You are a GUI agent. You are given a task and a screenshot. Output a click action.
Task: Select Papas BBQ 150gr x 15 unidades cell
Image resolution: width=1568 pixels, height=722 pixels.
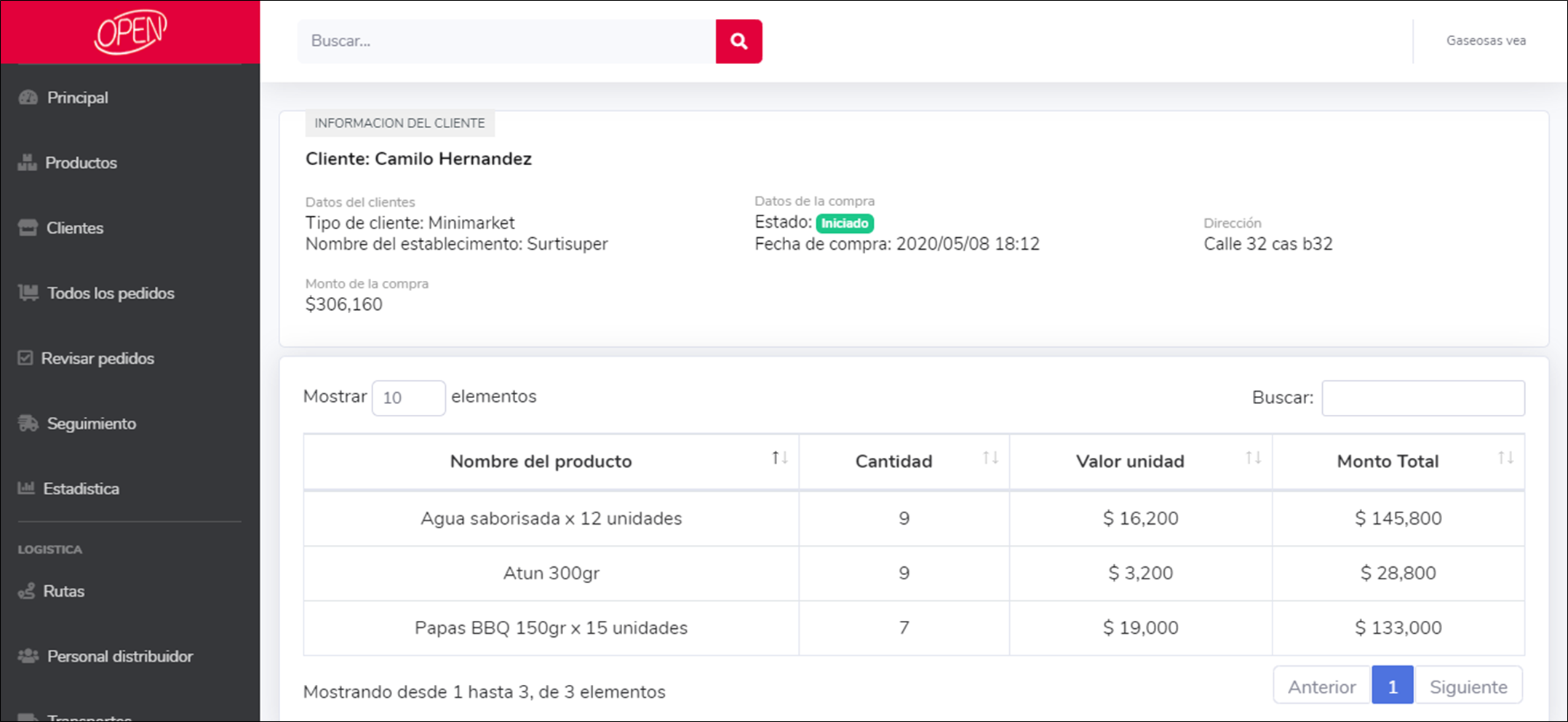[x=552, y=627]
